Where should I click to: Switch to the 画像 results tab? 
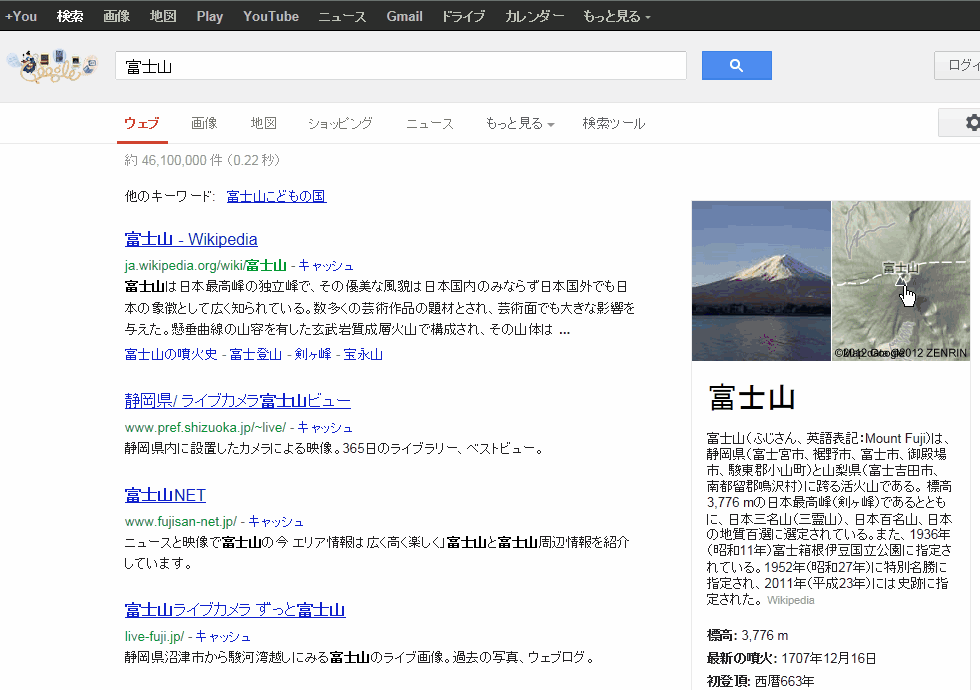coord(204,123)
